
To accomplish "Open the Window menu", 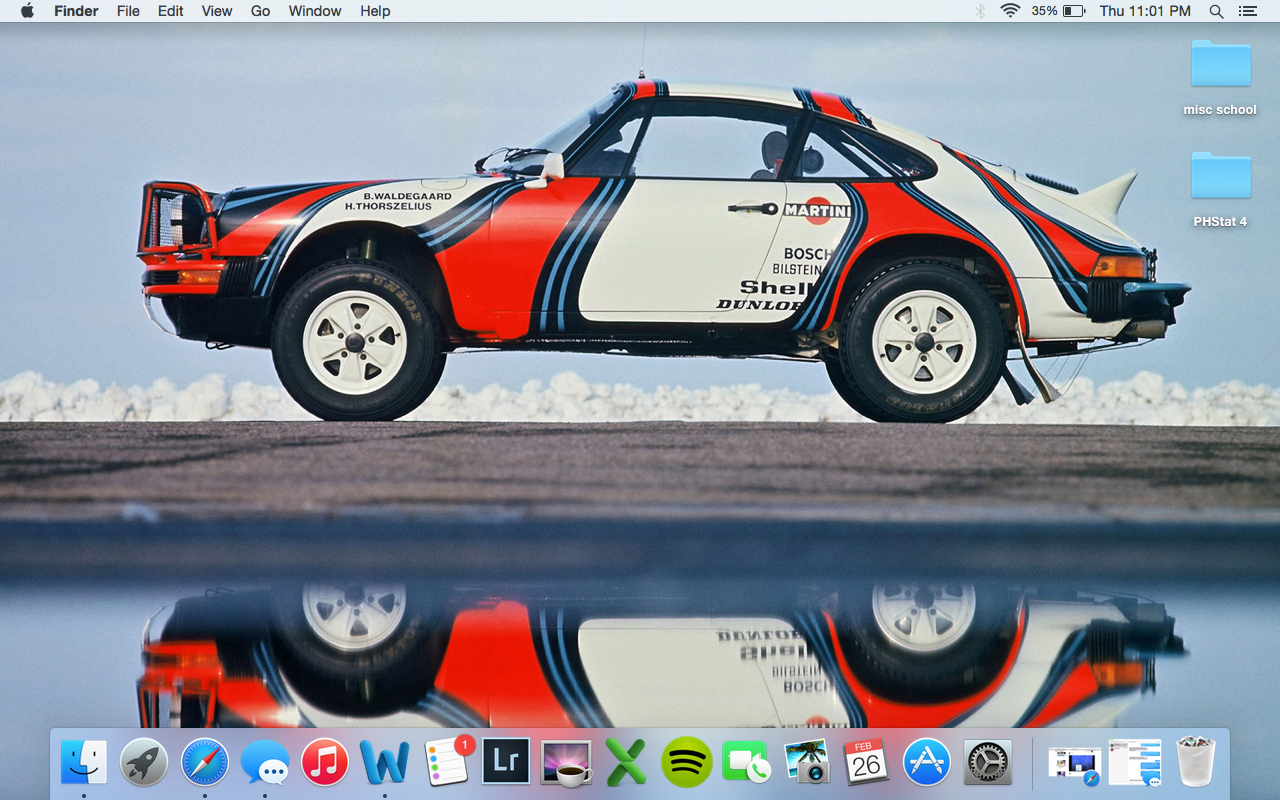I will coord(315,11).
